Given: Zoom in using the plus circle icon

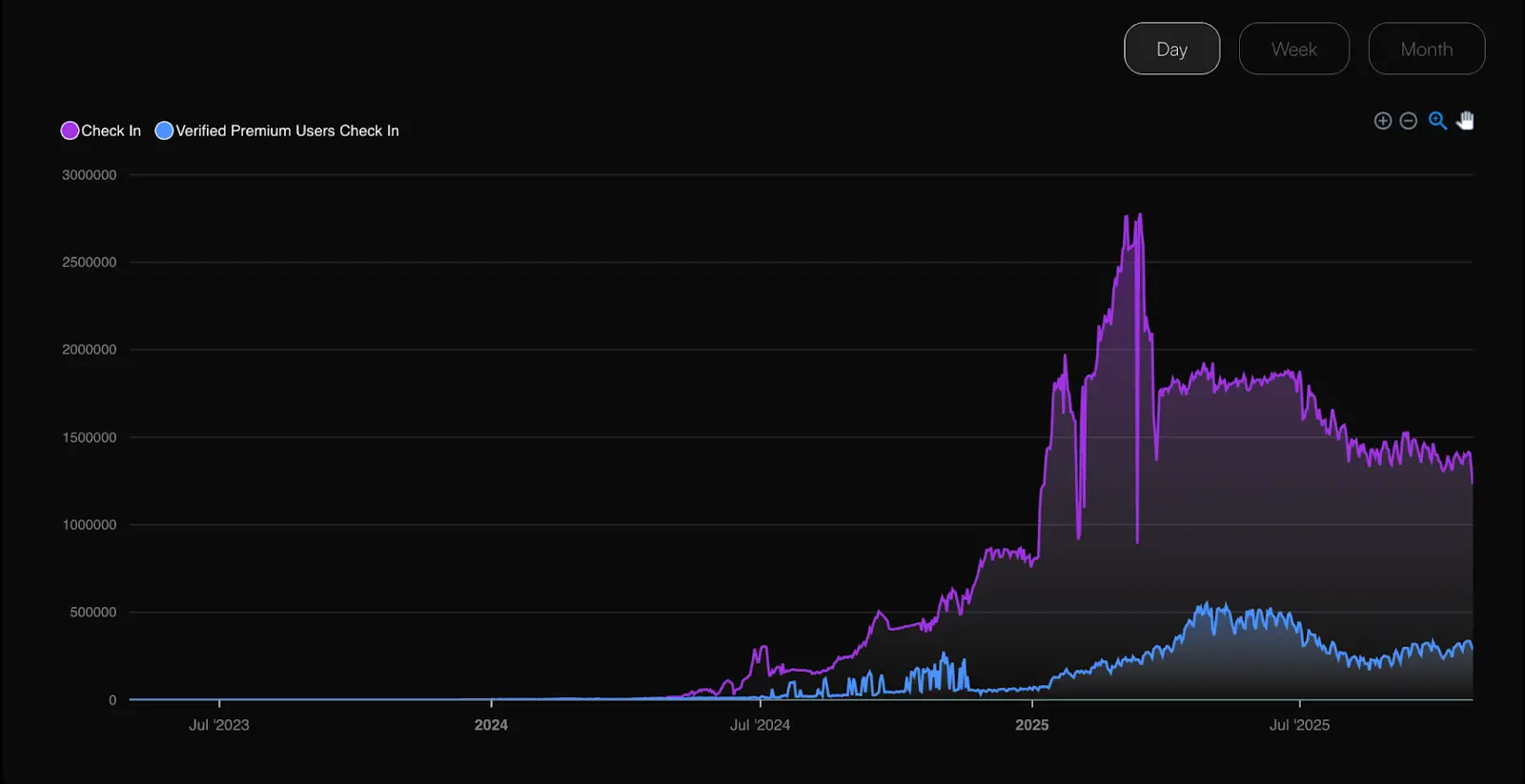Looking at the screenshot, I should click(1382, 121).
